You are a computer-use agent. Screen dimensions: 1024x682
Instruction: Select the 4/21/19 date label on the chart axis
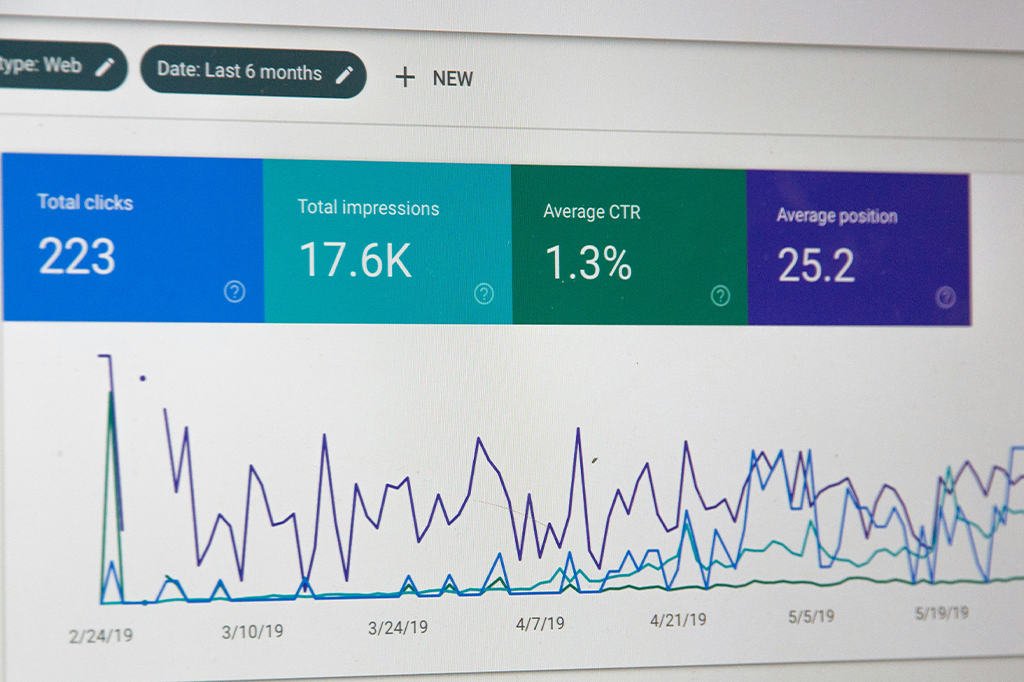pyautogui.click(x=678, y=620)
